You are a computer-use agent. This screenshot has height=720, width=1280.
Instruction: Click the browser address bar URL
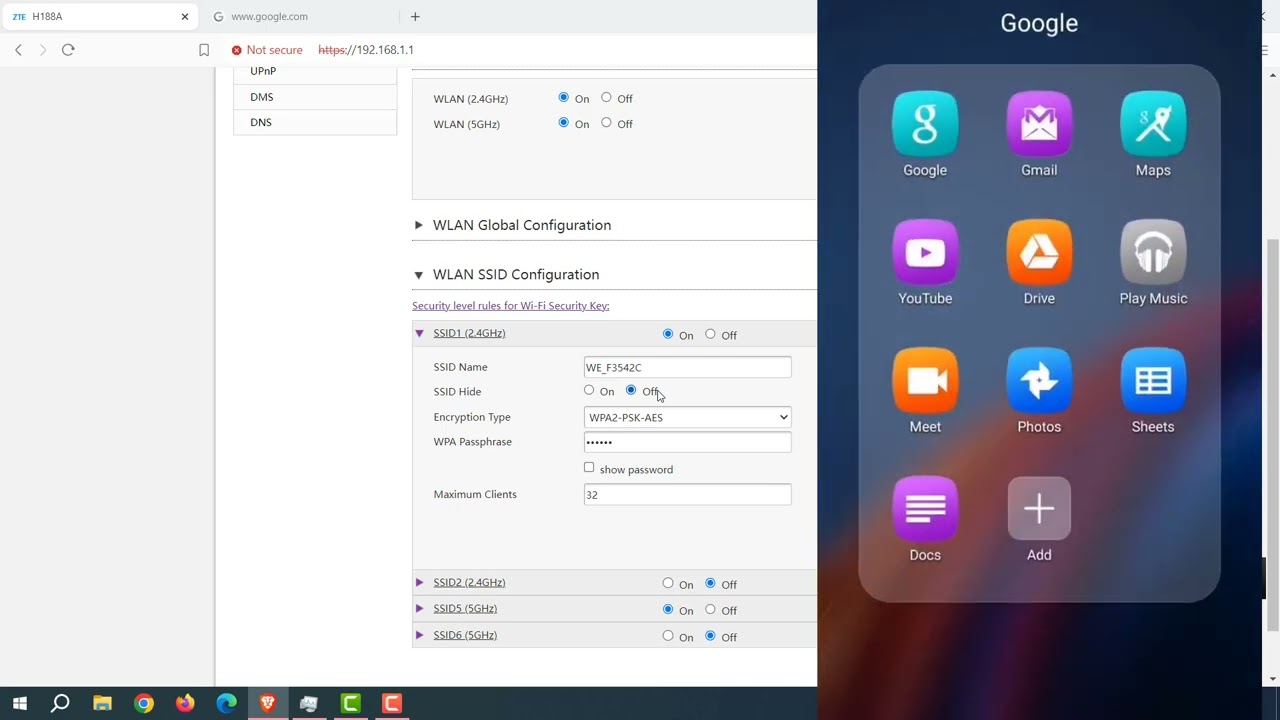point(366,50)
